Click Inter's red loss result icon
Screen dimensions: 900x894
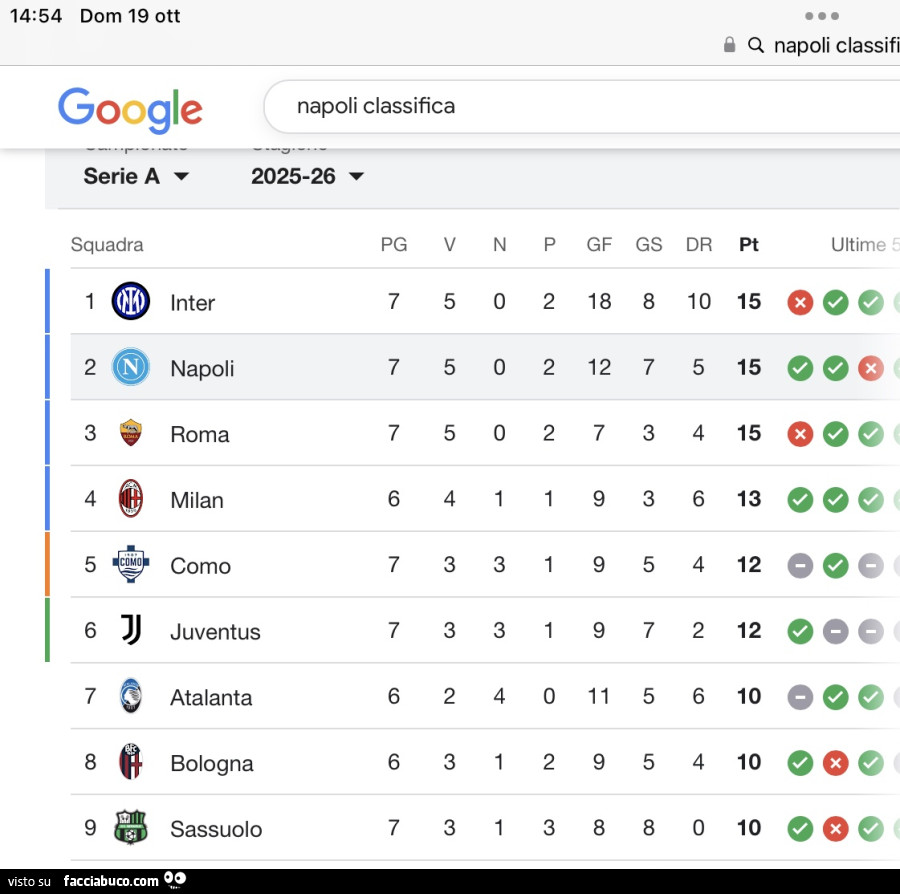point(800,302)
